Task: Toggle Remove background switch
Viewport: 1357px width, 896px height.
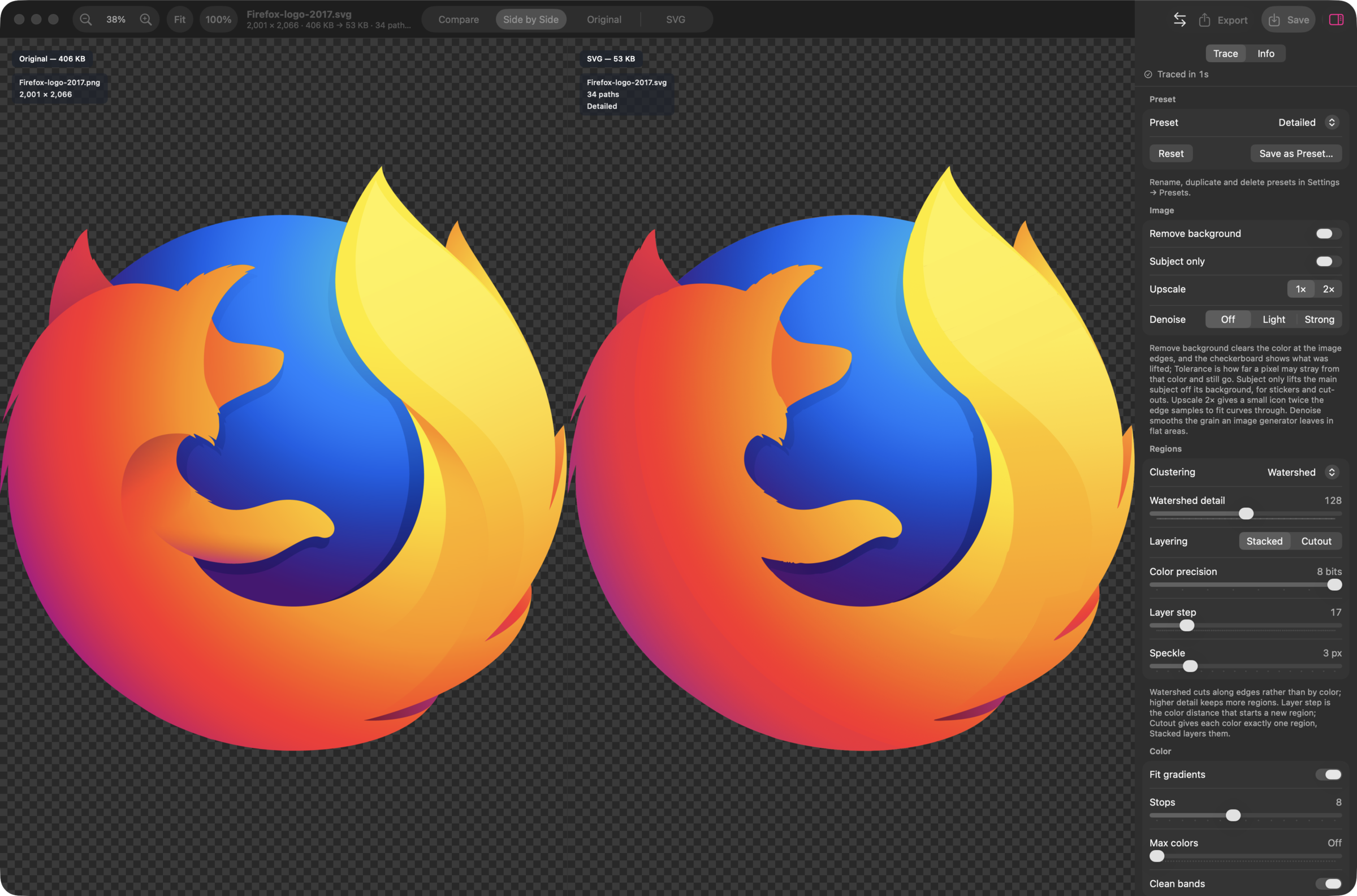Action: 1328,233
